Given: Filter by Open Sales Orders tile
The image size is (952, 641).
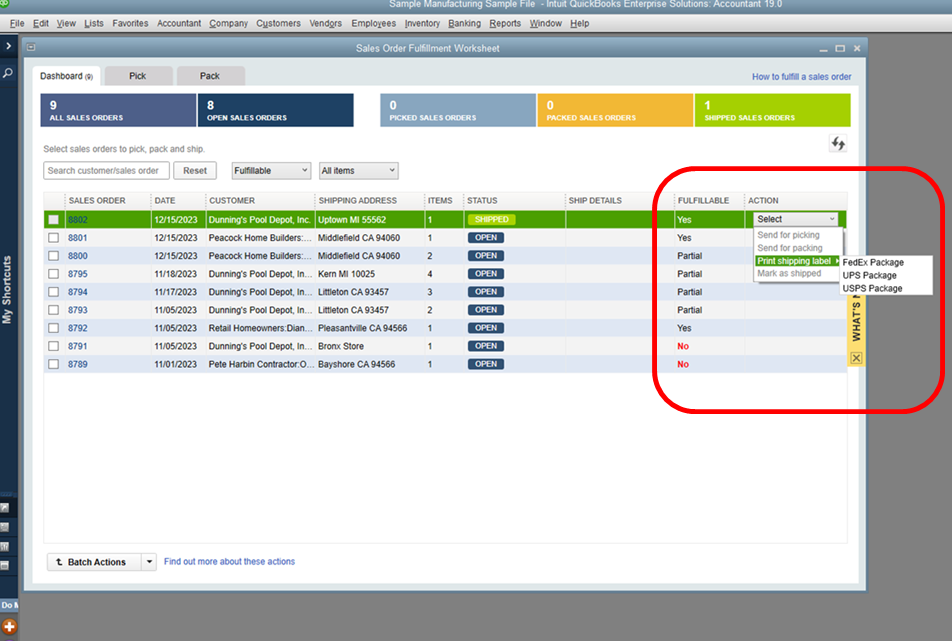Looking at the screenshot, I should (x=276, y=110).
